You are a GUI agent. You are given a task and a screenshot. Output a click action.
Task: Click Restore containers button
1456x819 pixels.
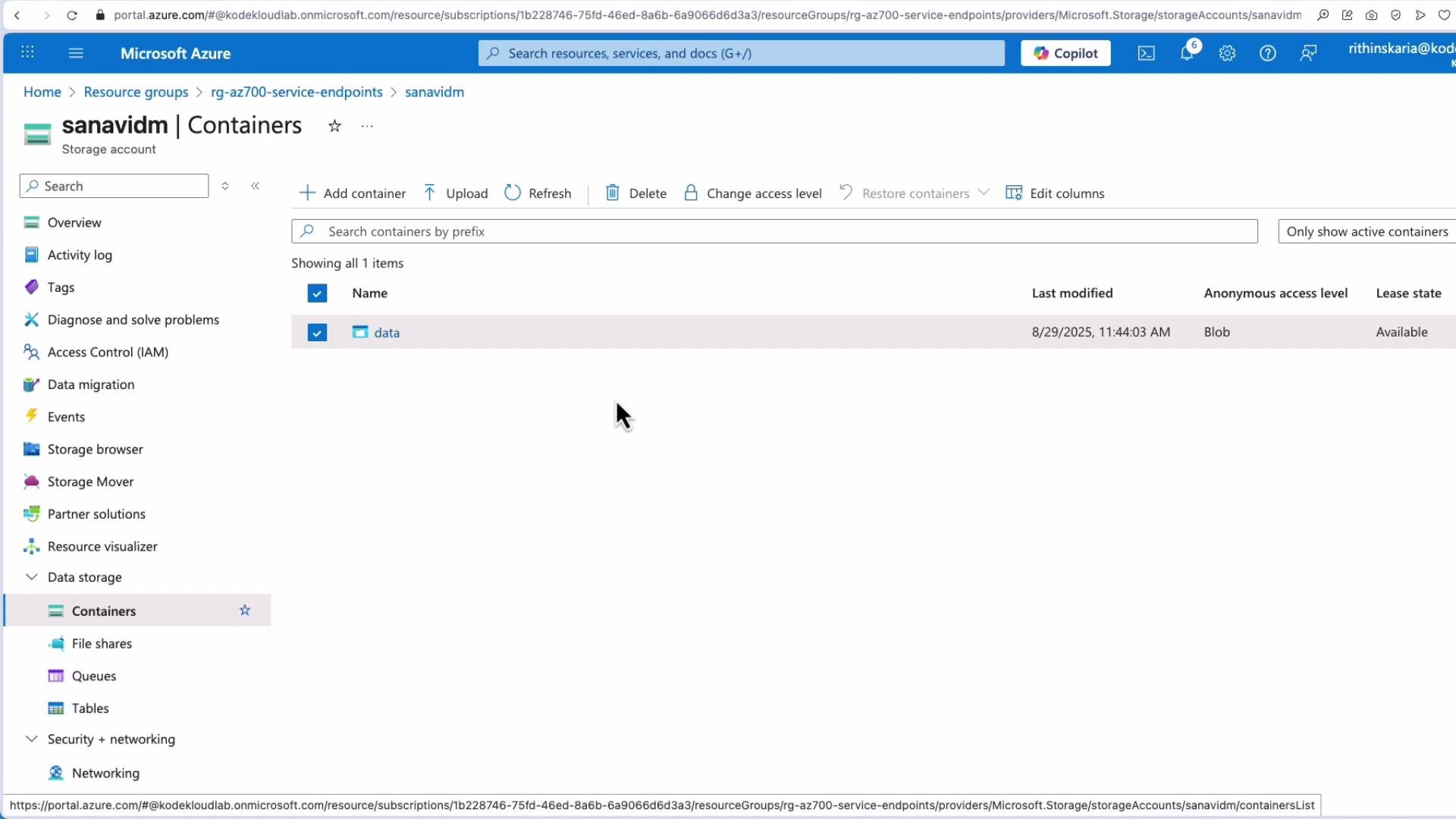[x=905, y=193]
